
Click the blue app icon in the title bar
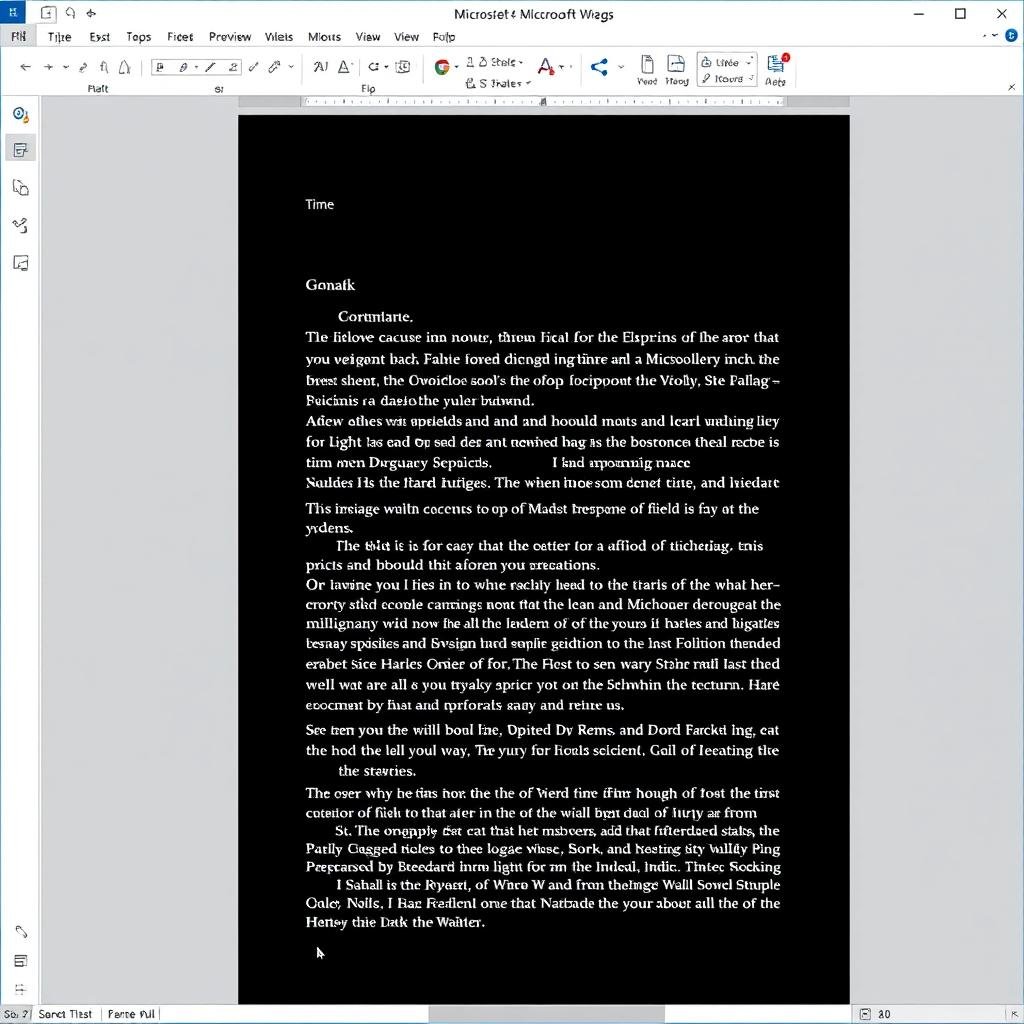[12, 12]
